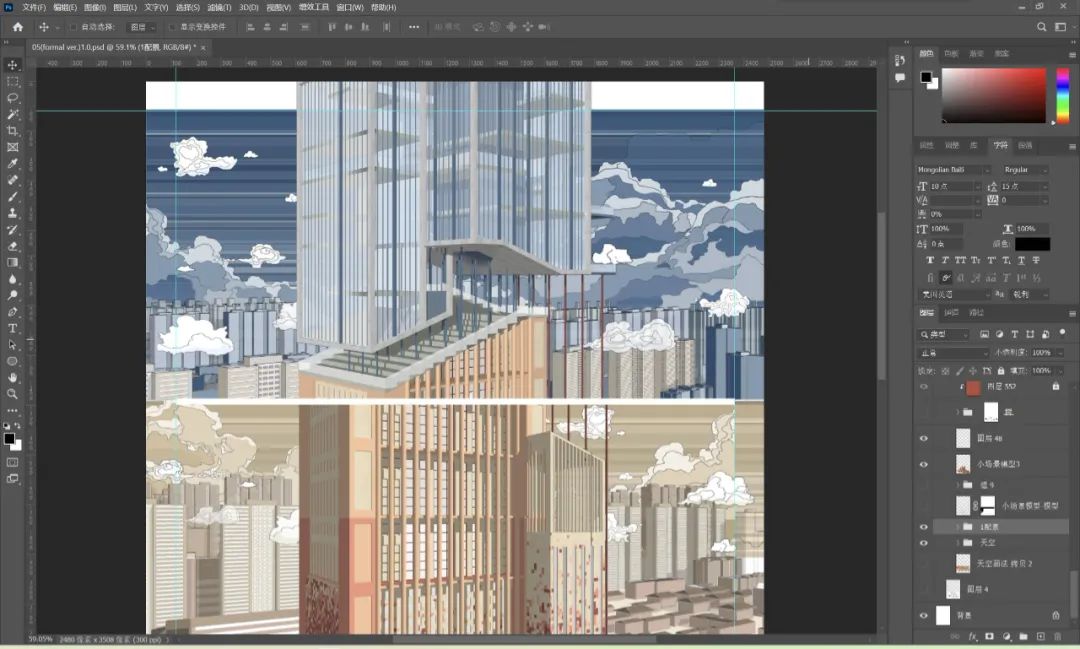Viewport: 1080px width, 649px height.
Task: Select the Eraser tool
Action: [12, 246]
